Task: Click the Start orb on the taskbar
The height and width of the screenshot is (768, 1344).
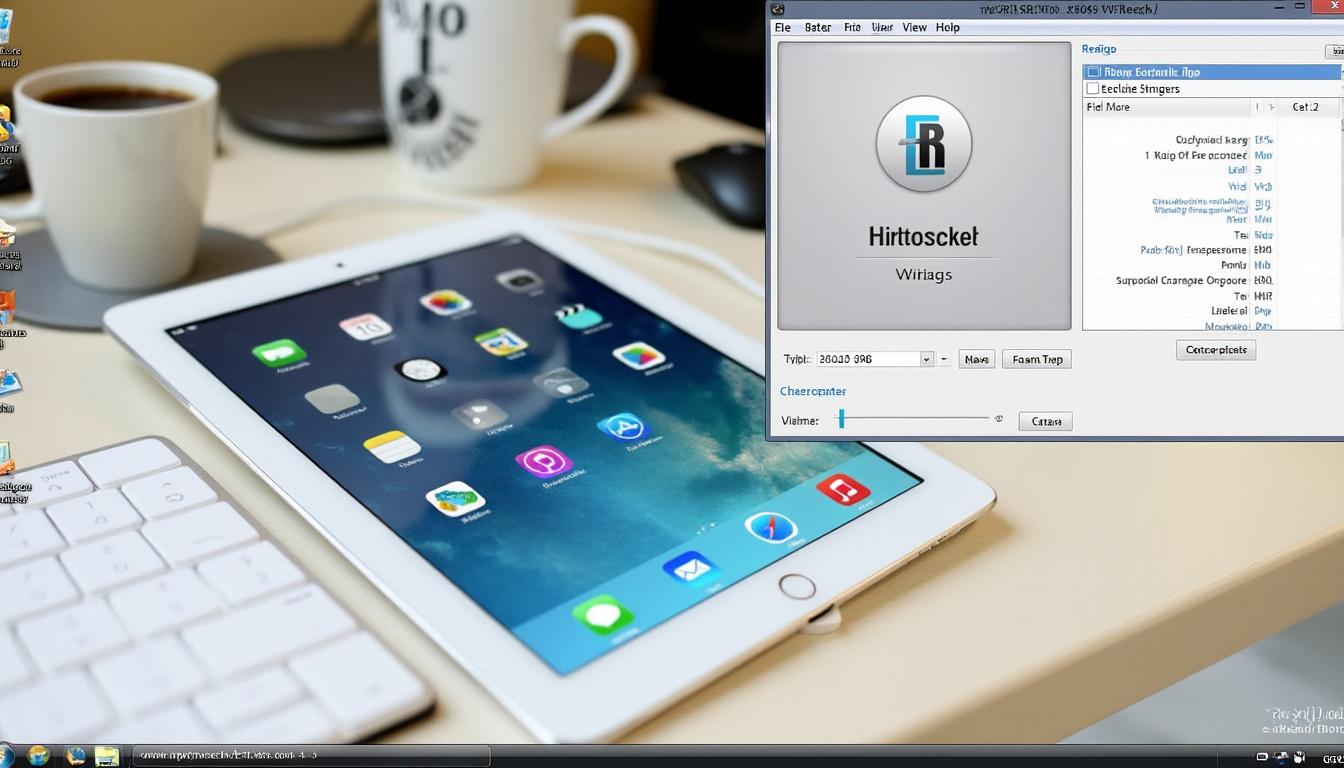Action: coord(5,756)
